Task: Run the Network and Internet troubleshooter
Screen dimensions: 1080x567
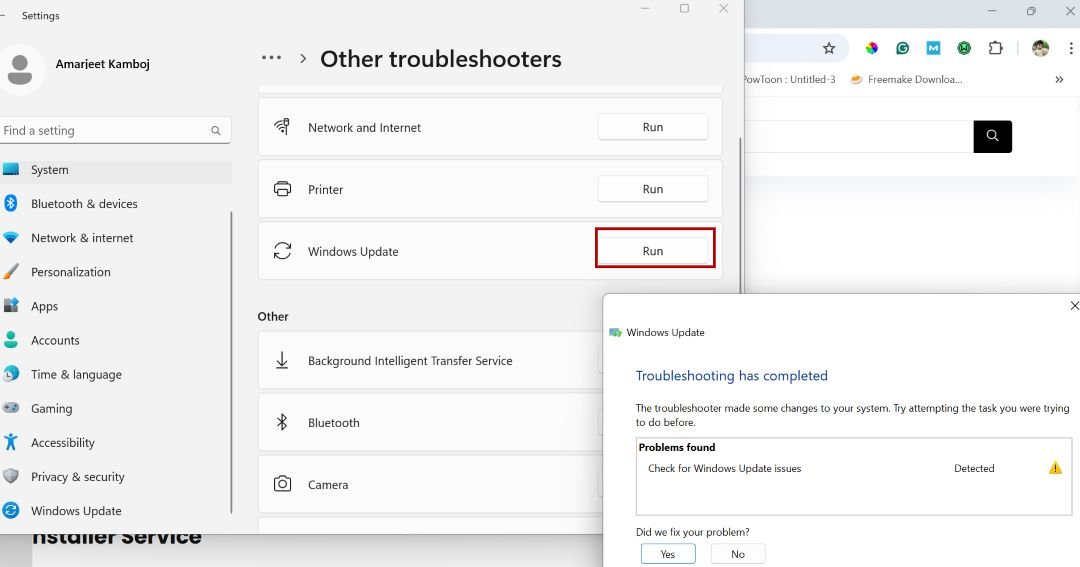Action: 652,127
